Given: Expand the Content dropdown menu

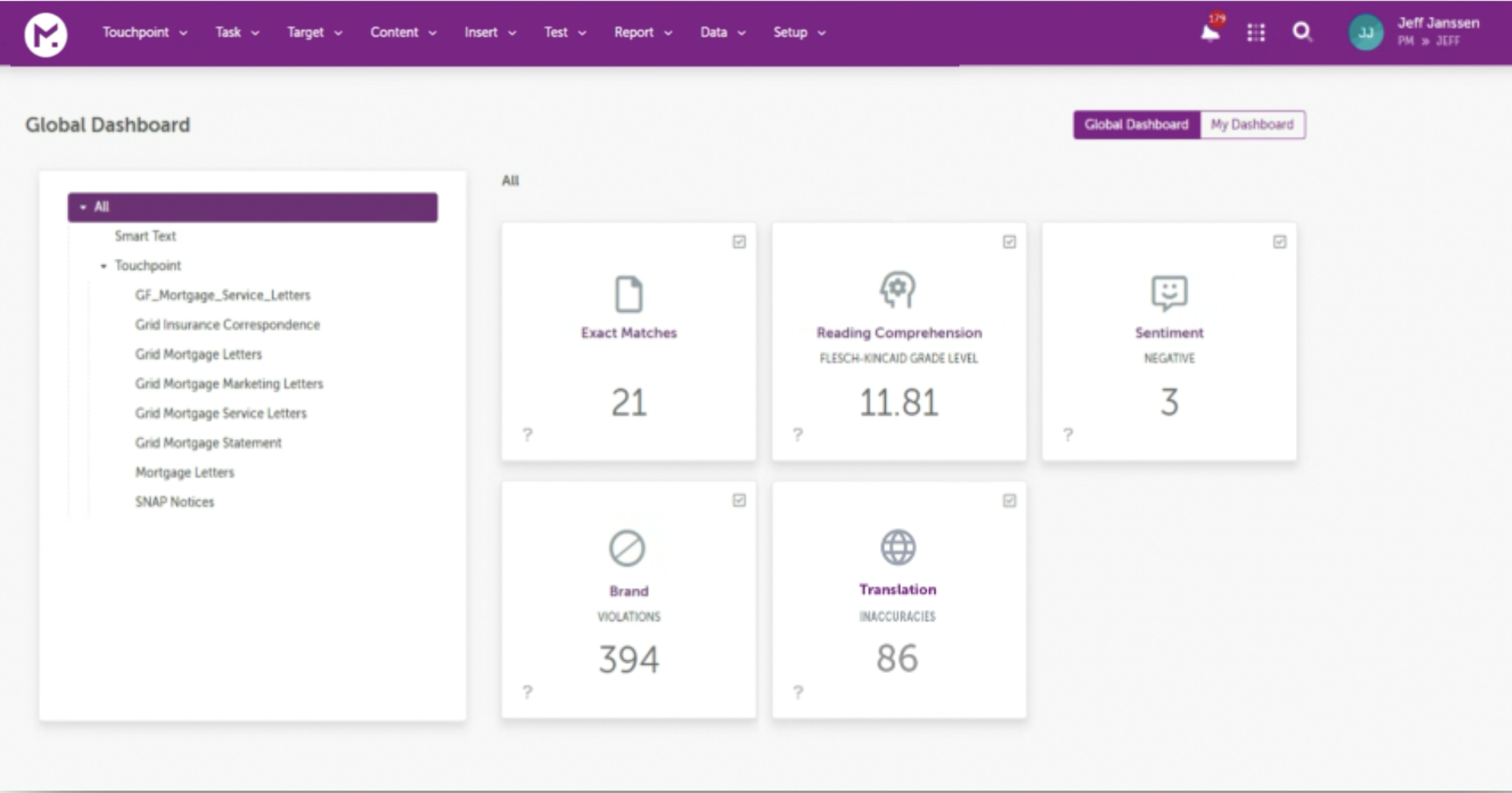Looking at the screenshot, I should (x=403, y=33).
